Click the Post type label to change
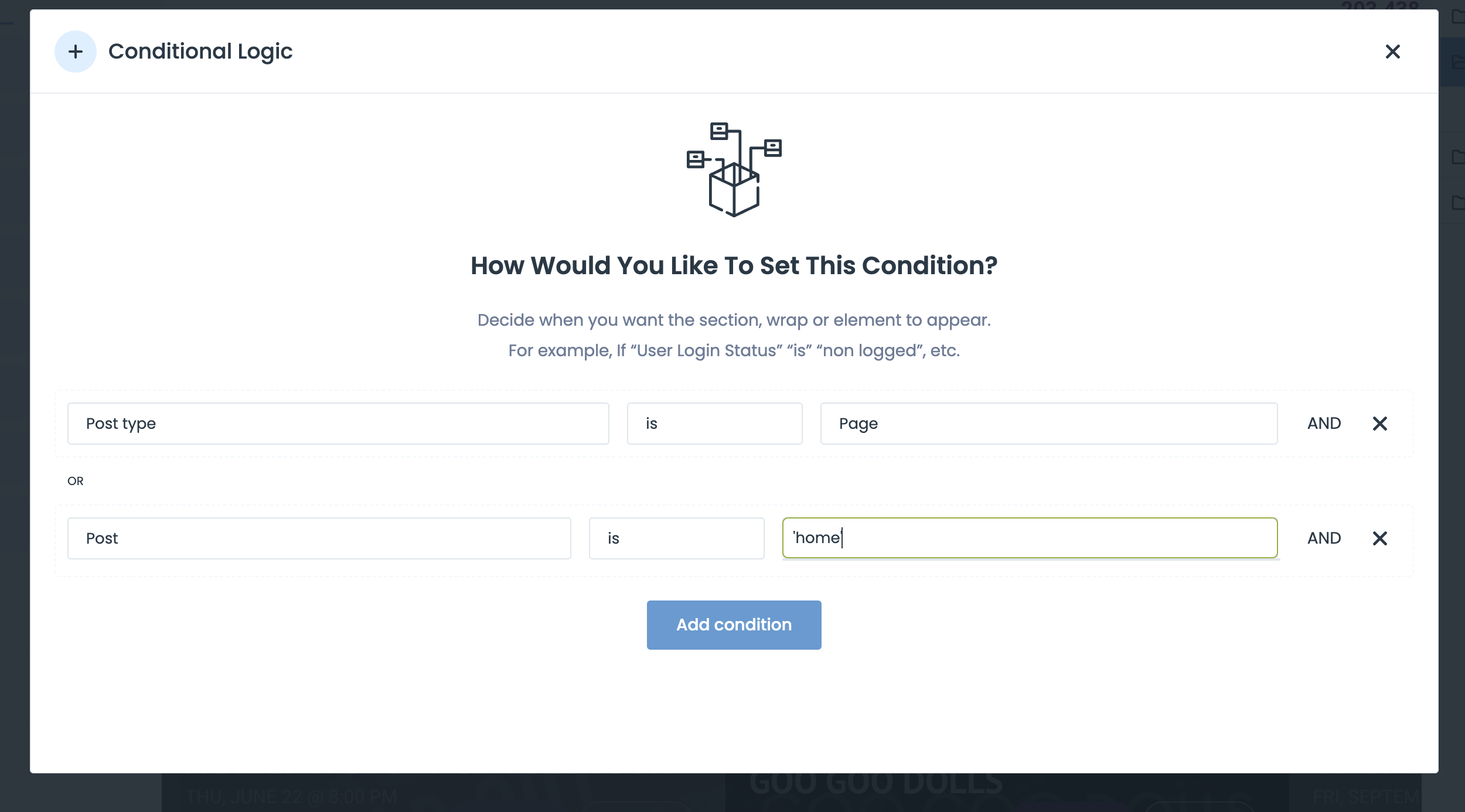Screen dimensions: 1465x812 [x=338, y=423]
